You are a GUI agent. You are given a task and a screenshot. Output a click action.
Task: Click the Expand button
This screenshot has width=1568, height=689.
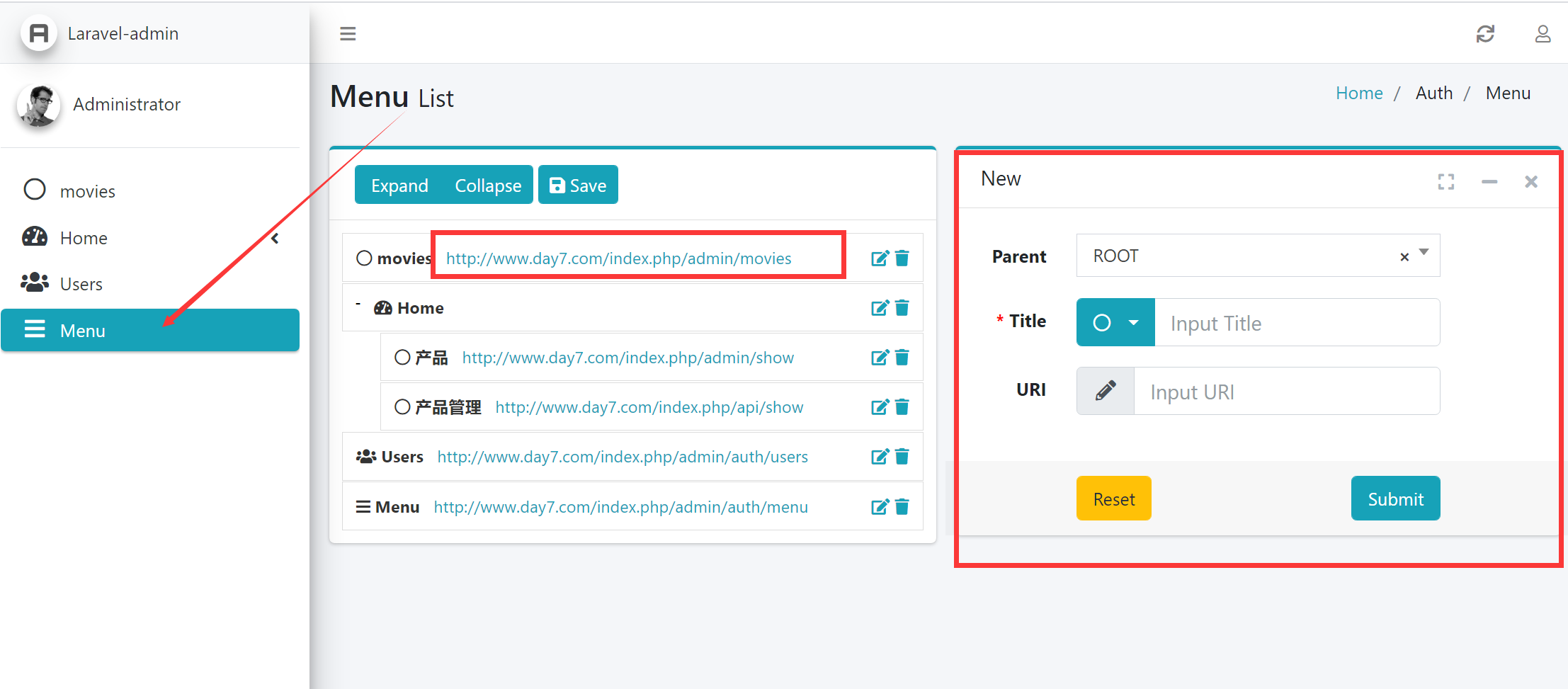click(399, 185)
